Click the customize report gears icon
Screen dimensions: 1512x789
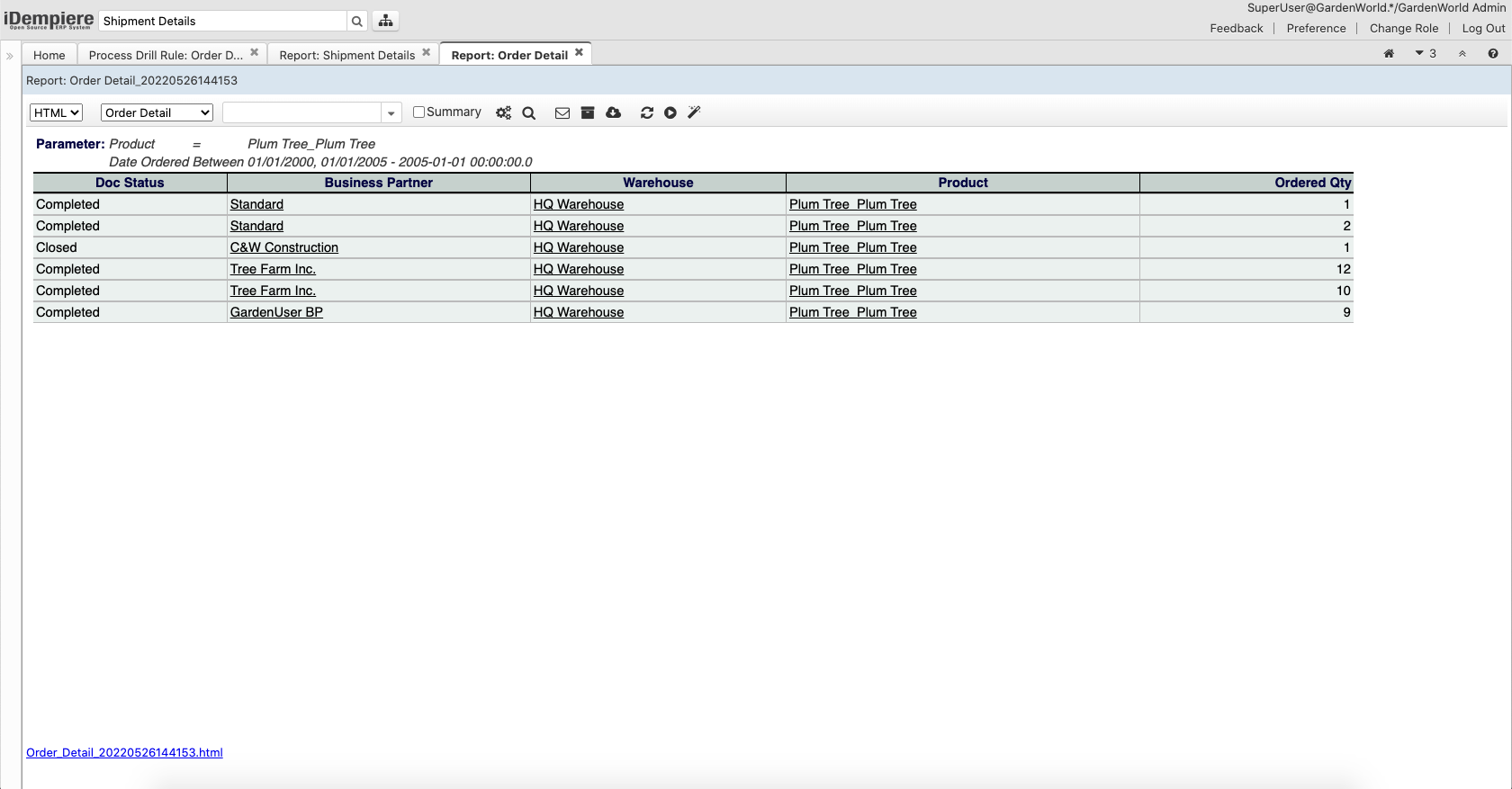pyautogui.click(x=503, y=112)
